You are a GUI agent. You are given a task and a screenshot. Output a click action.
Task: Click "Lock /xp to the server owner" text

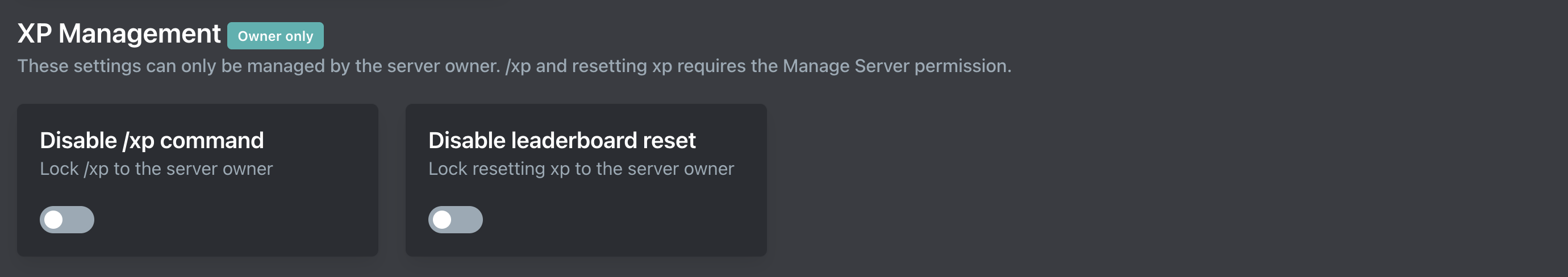(156, 169)
